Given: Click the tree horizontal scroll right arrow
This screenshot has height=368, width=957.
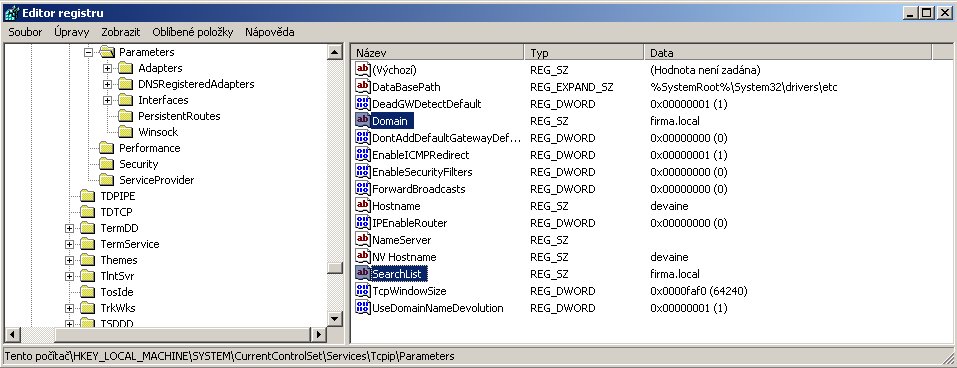Looking at the screenshot, I should (x=319, y=334).
